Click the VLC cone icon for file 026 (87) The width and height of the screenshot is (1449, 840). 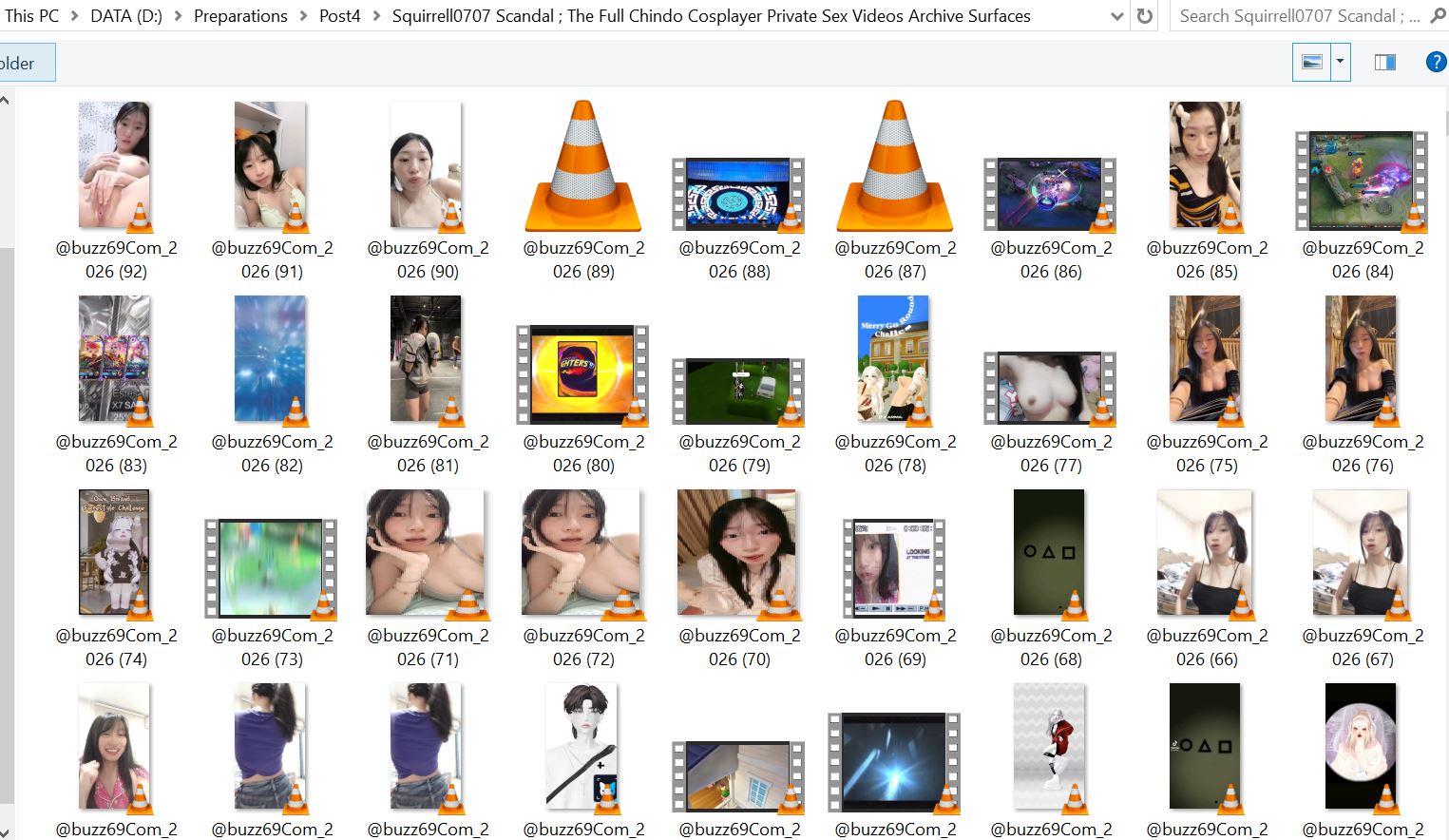click(893, 163)
